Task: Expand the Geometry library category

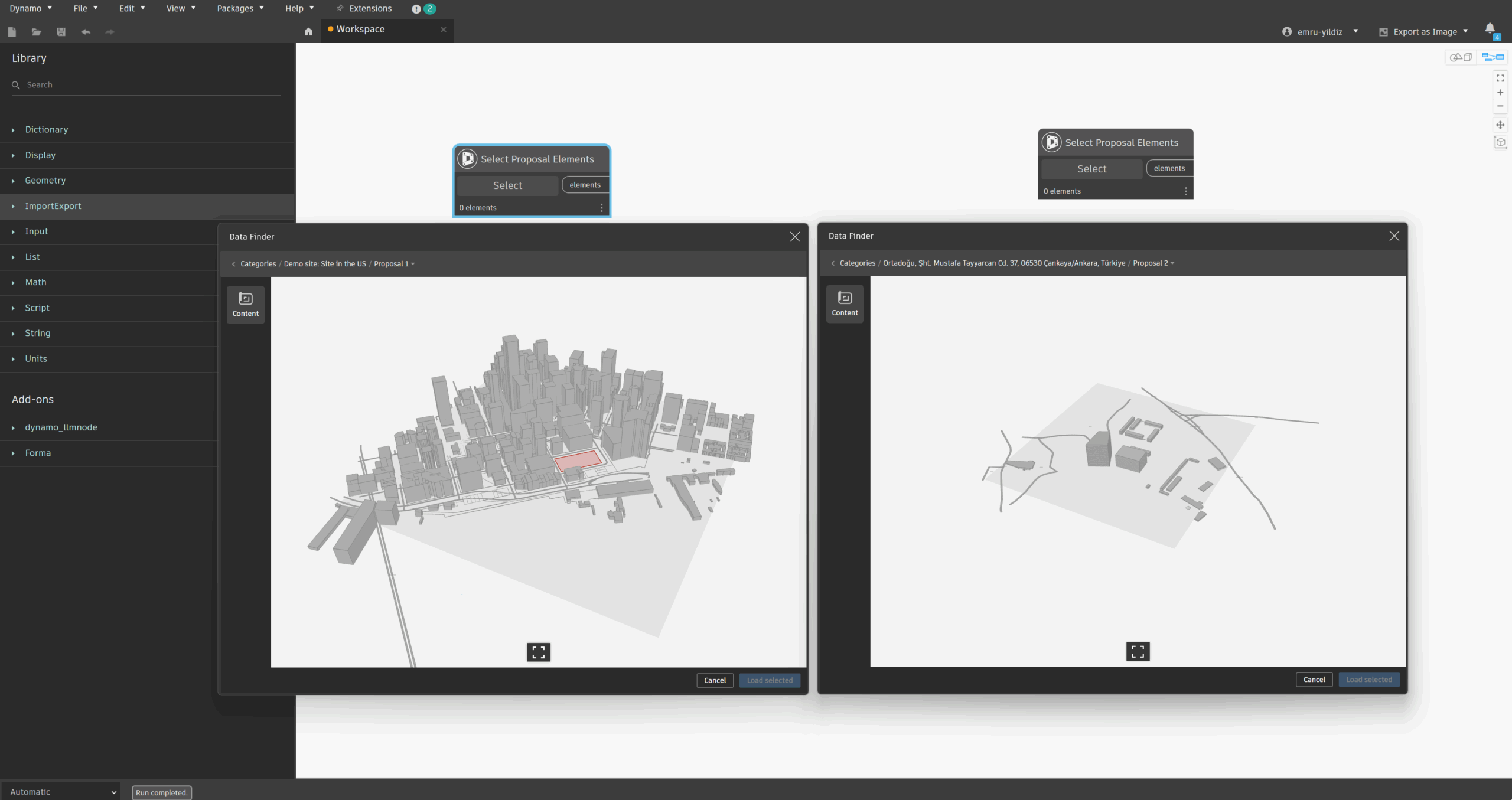Action: click(45, 181)
